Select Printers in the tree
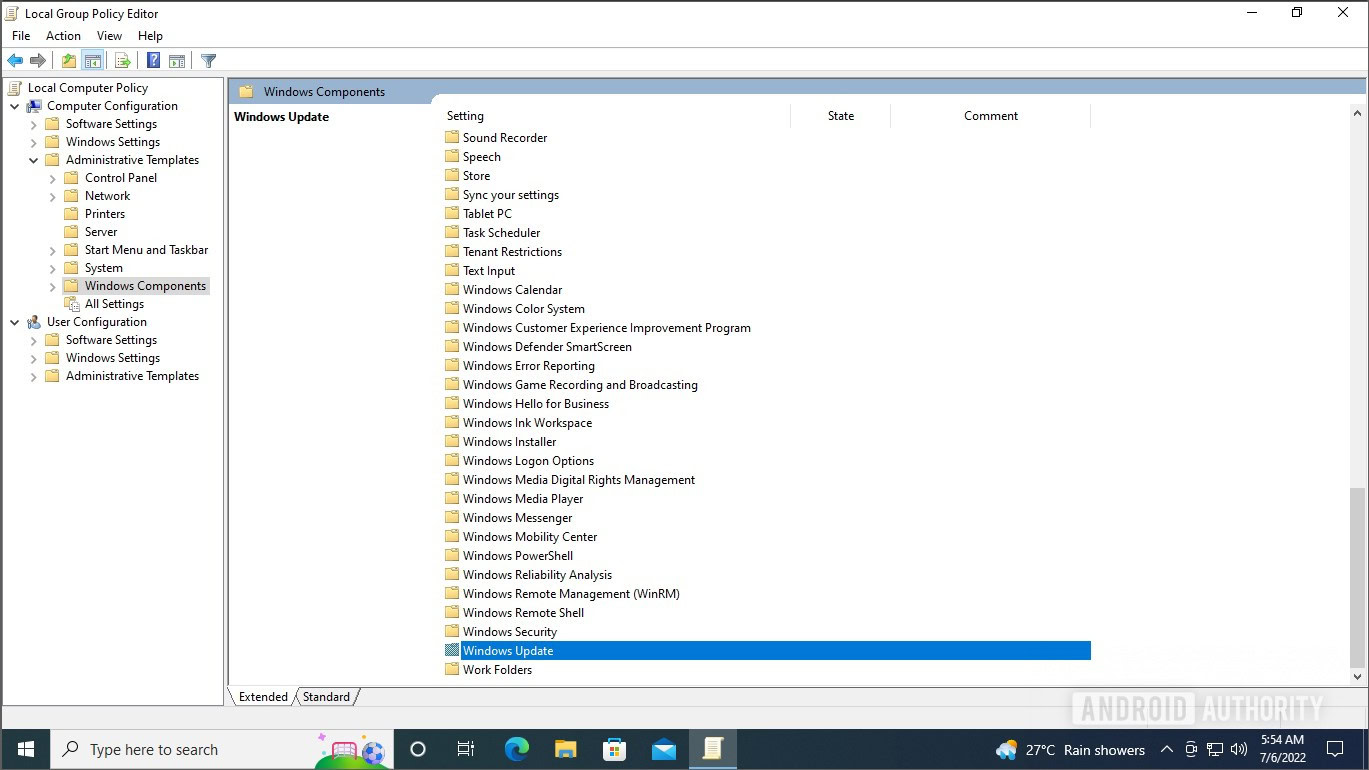This screenshot has height=770, width=1369. click(104, 214)
